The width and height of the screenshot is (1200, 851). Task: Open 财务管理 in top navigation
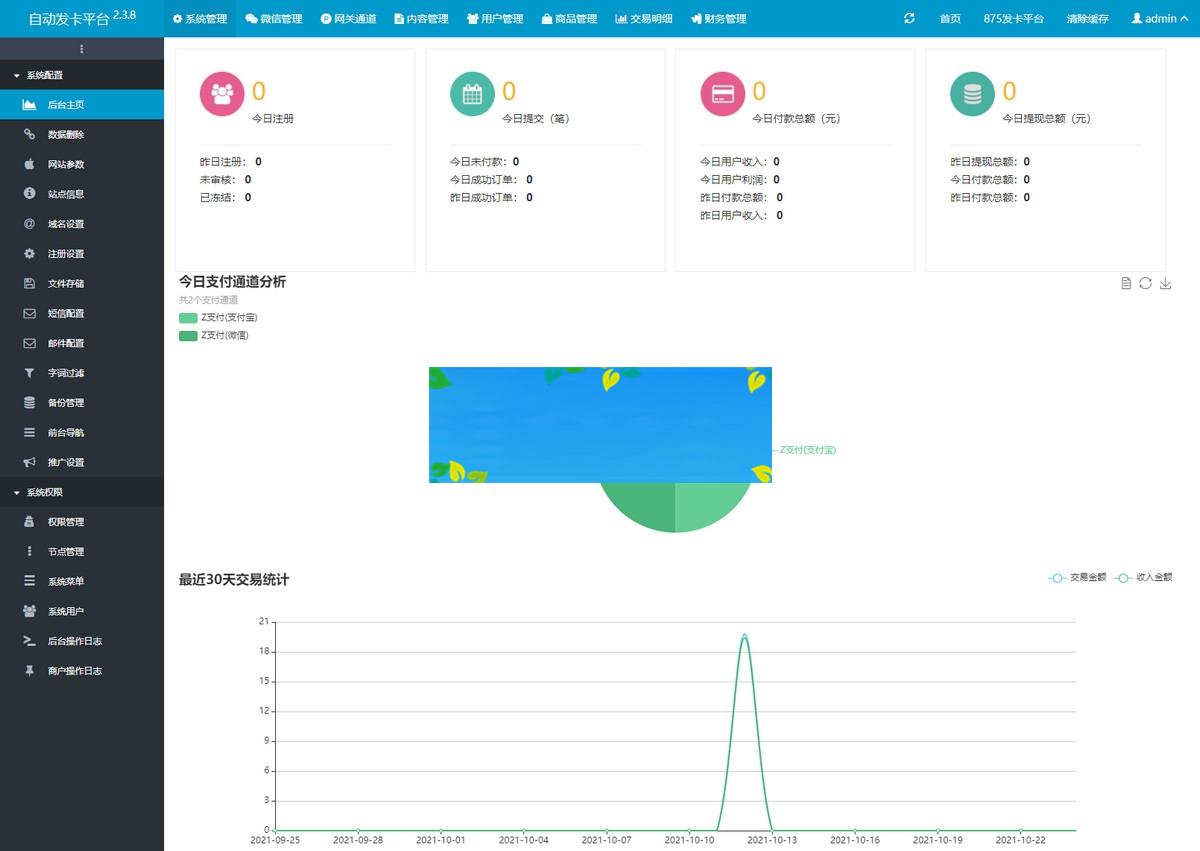[x=718, y=19]
